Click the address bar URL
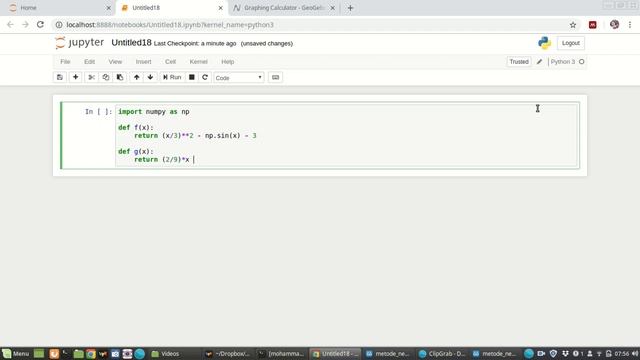640x360 pixels. [x=170, y=25]
